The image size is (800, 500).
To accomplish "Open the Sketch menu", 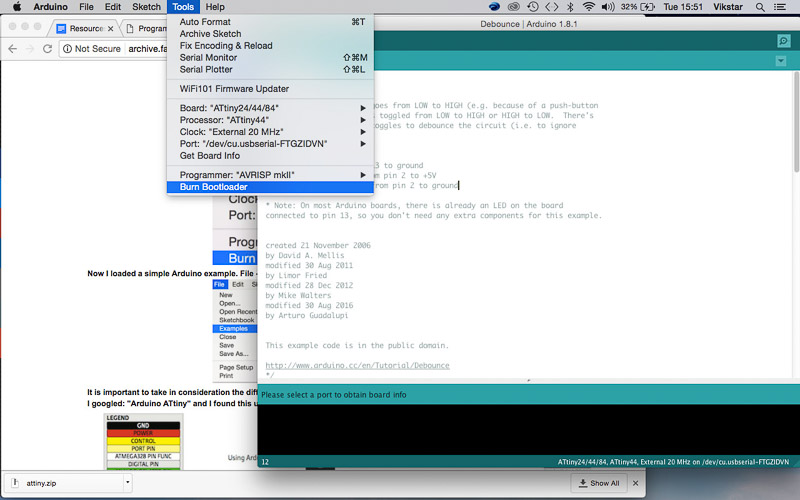I will [146, 7].
